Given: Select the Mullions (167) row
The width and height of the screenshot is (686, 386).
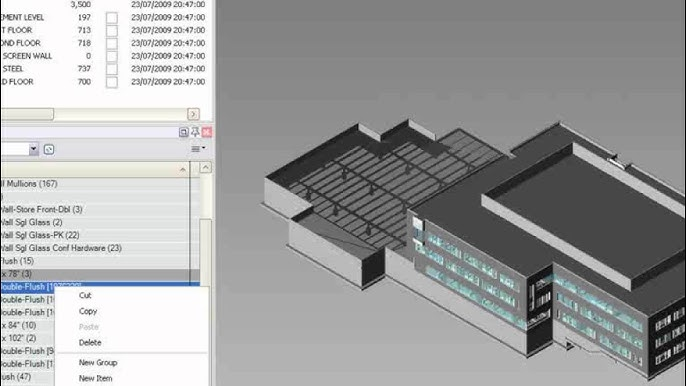Looking at the screenshot, I should coord(100,184).
